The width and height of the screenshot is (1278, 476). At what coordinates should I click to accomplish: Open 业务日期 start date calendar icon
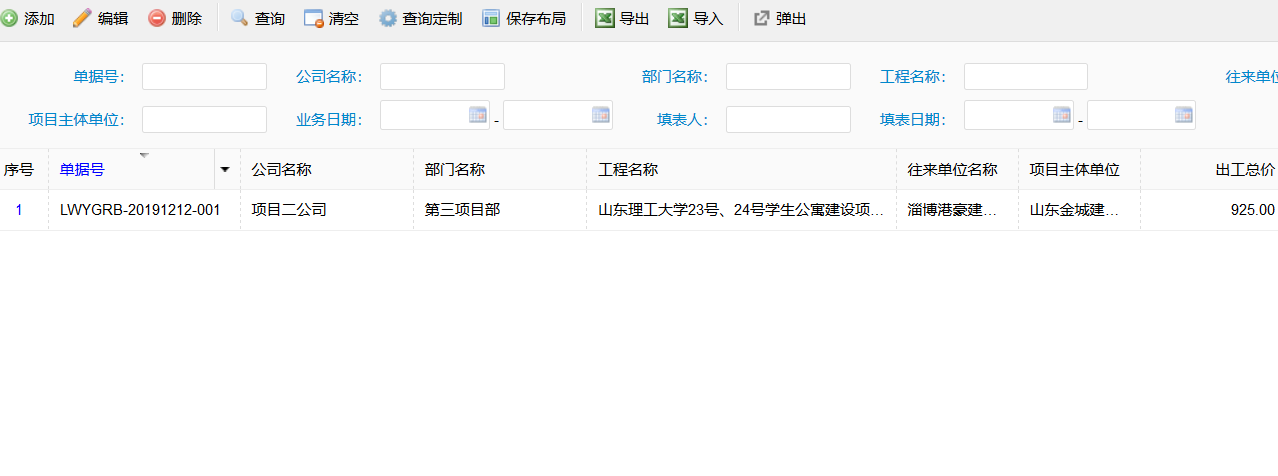[478, 114]
